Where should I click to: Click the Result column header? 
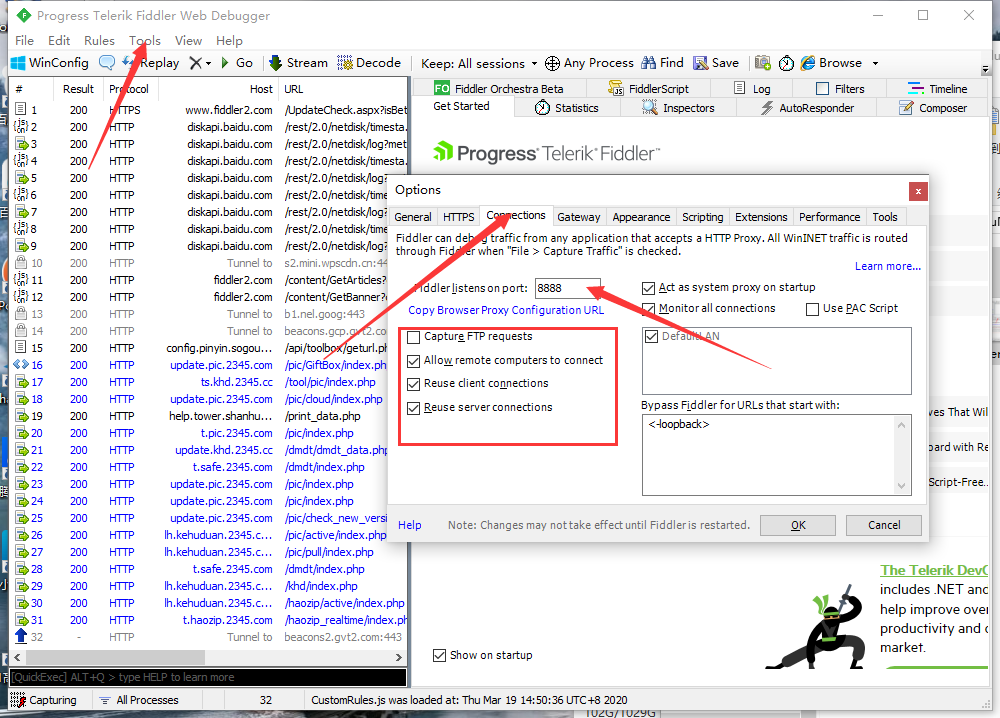point(78,89)
